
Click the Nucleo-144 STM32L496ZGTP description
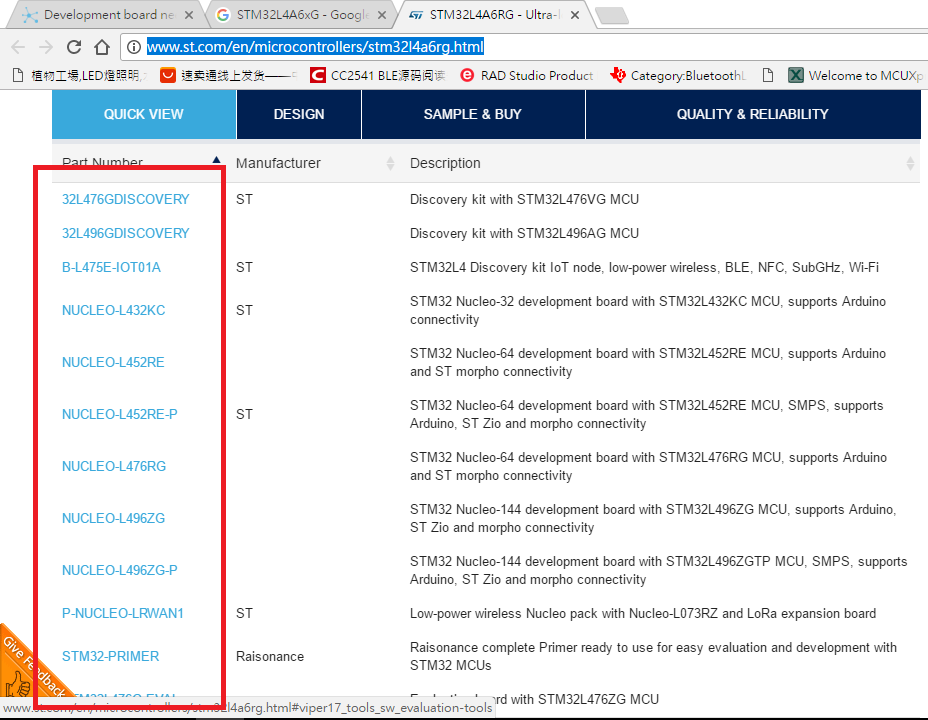pos(659,570)
